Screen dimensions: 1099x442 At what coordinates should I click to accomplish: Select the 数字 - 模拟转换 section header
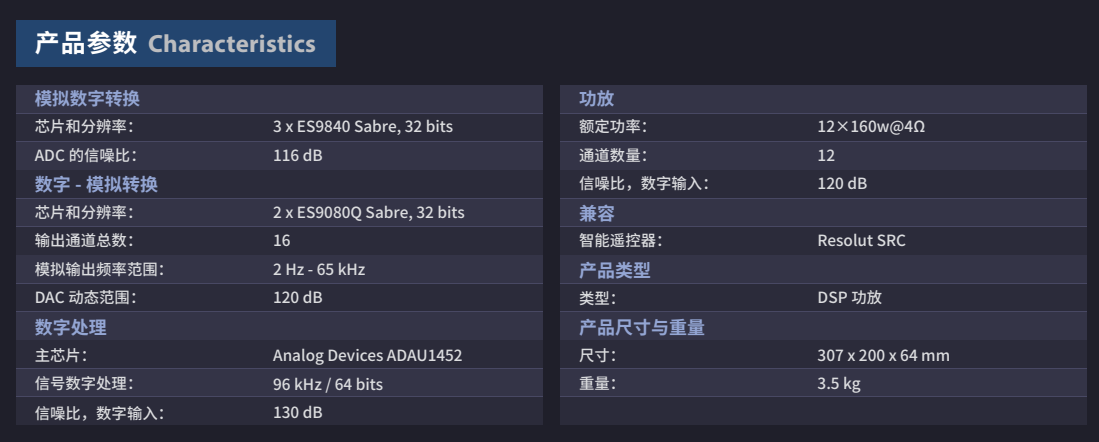click(x=96, y=185)
